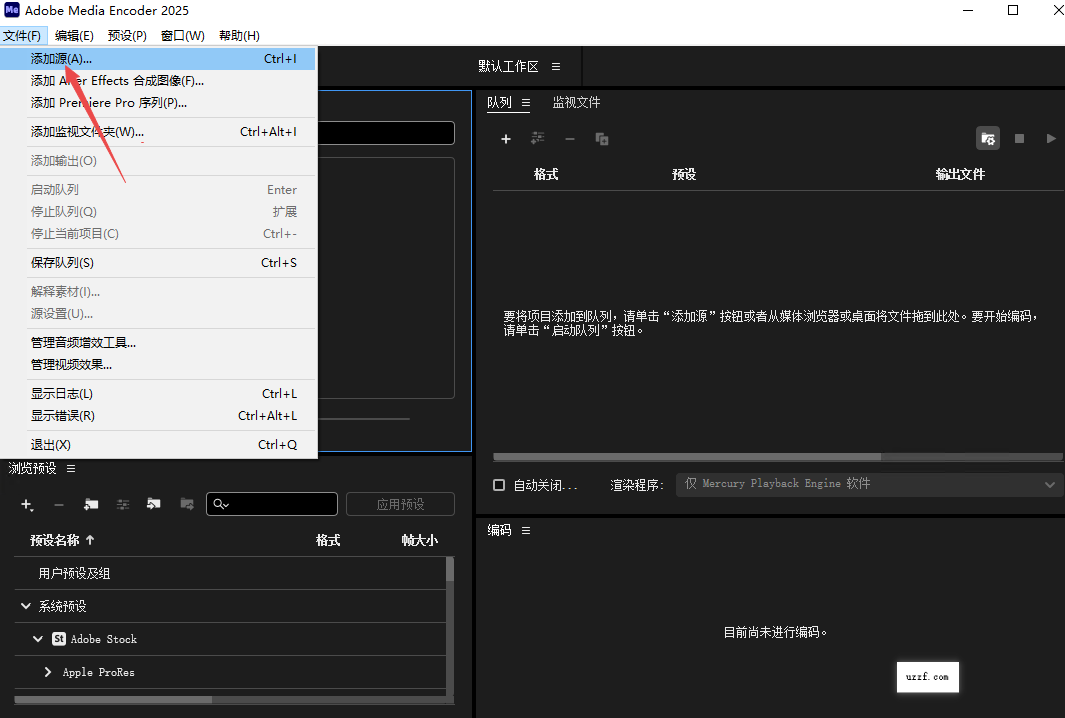This screenshot has height=718, width=1065.
Task: Collapse the 系统预设 tree group
Action: (25, 606)
